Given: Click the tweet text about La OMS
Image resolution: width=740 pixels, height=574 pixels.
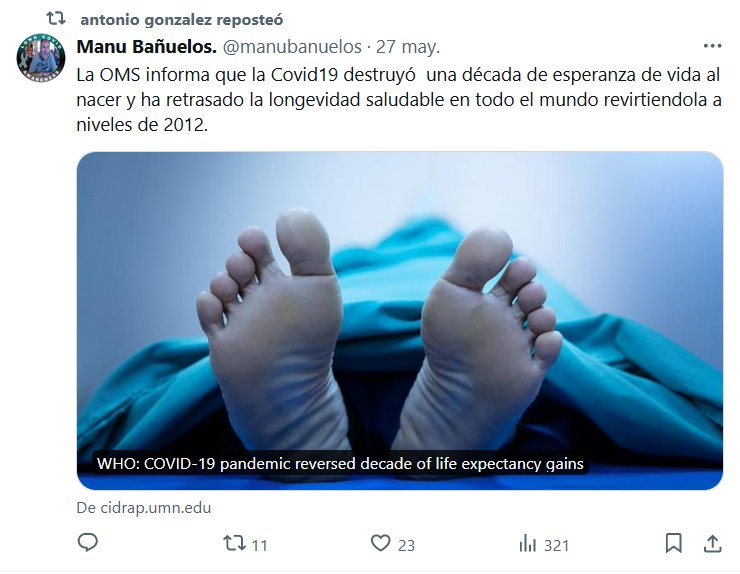Looking at the screenshot, I should pos(399,100).
